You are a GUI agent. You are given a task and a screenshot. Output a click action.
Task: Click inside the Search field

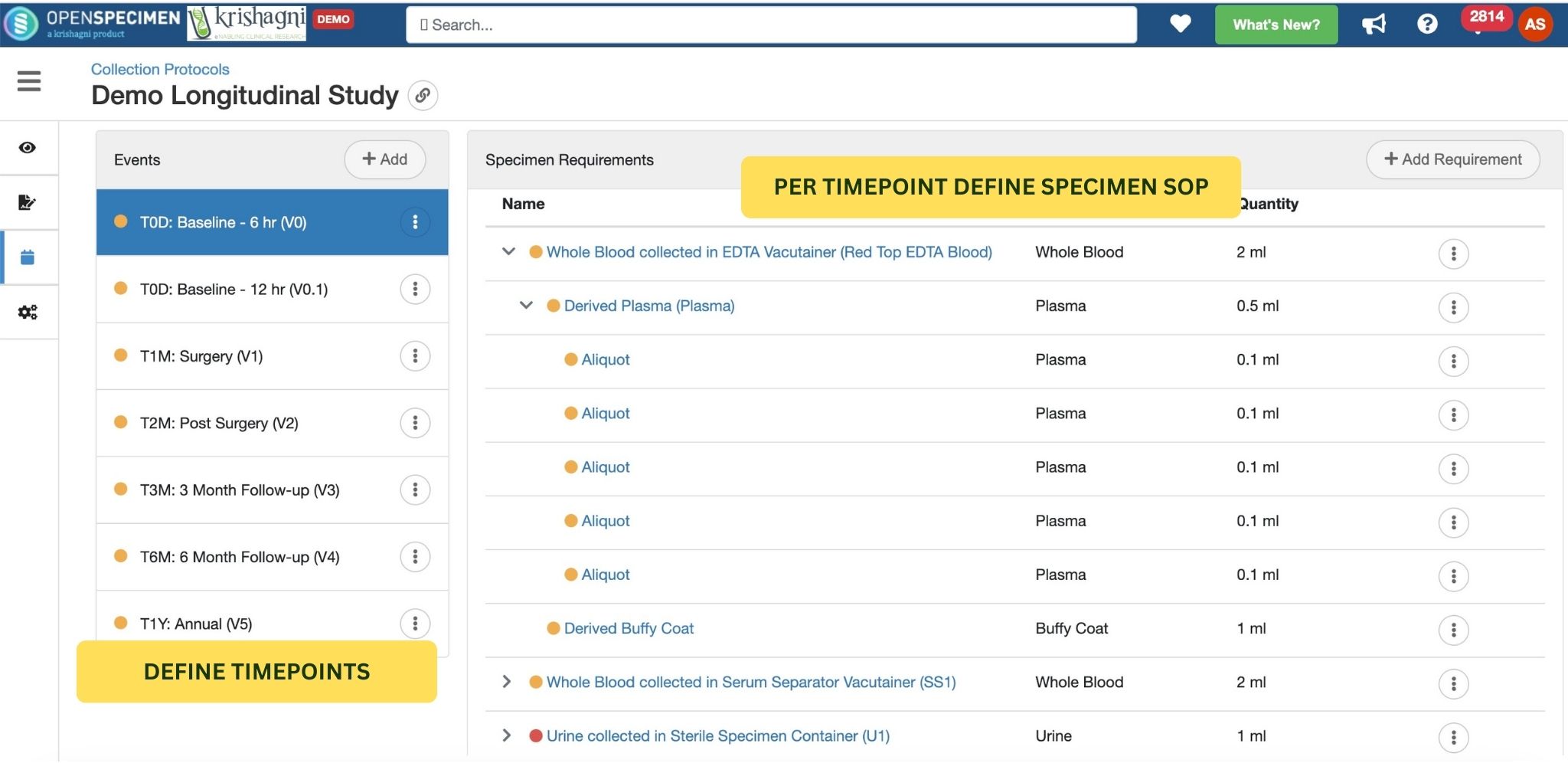(x=773, y=25)
